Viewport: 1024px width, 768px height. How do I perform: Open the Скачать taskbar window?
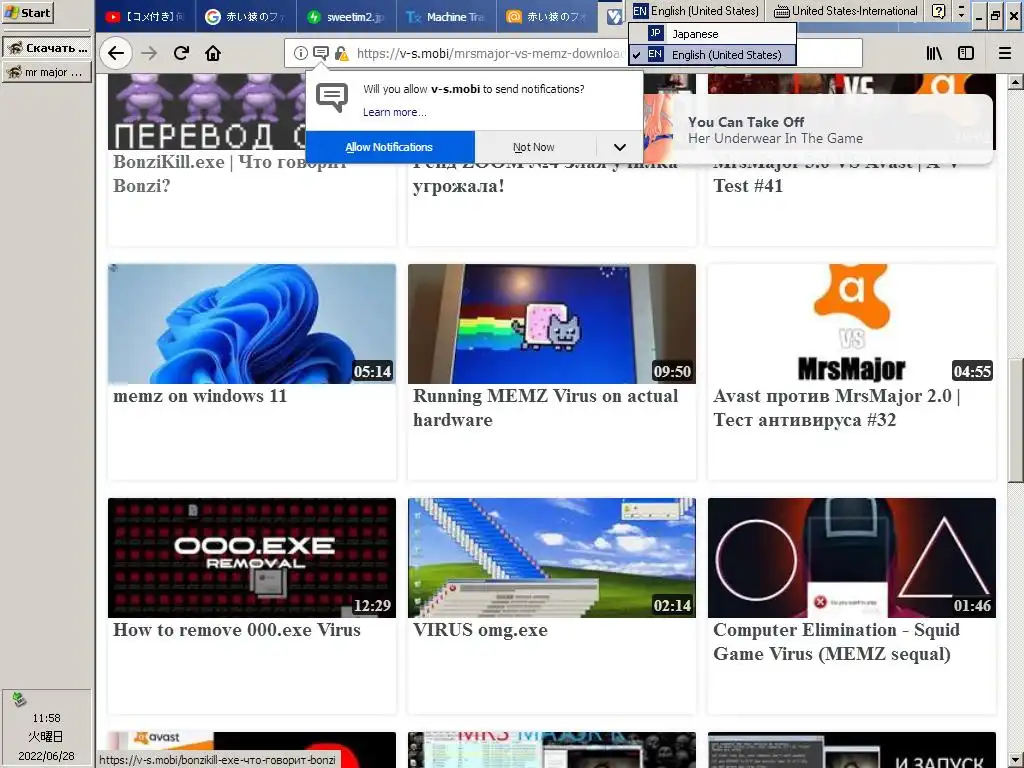point(46,48)
